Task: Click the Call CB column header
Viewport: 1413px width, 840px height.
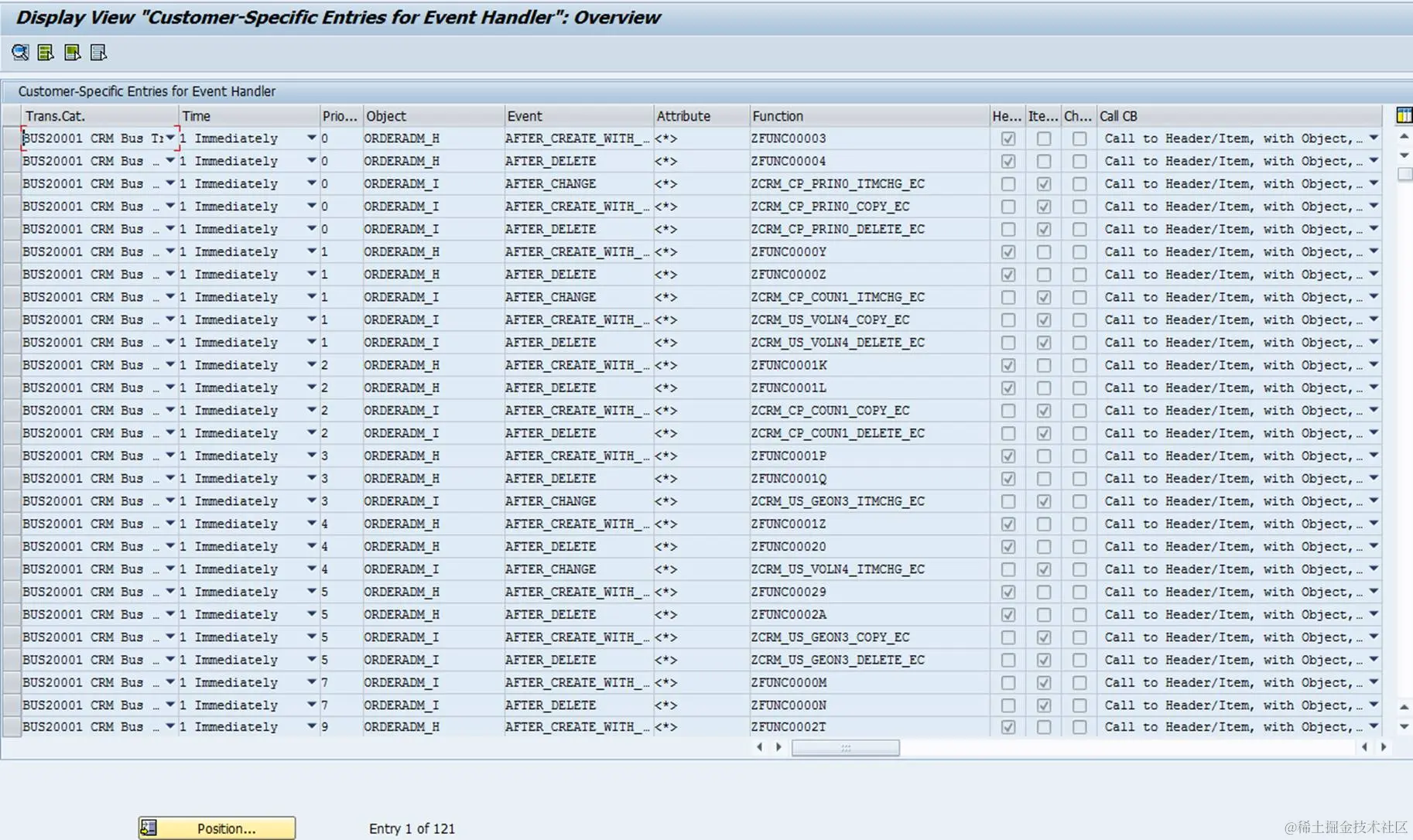Action: pos(1240,116)
